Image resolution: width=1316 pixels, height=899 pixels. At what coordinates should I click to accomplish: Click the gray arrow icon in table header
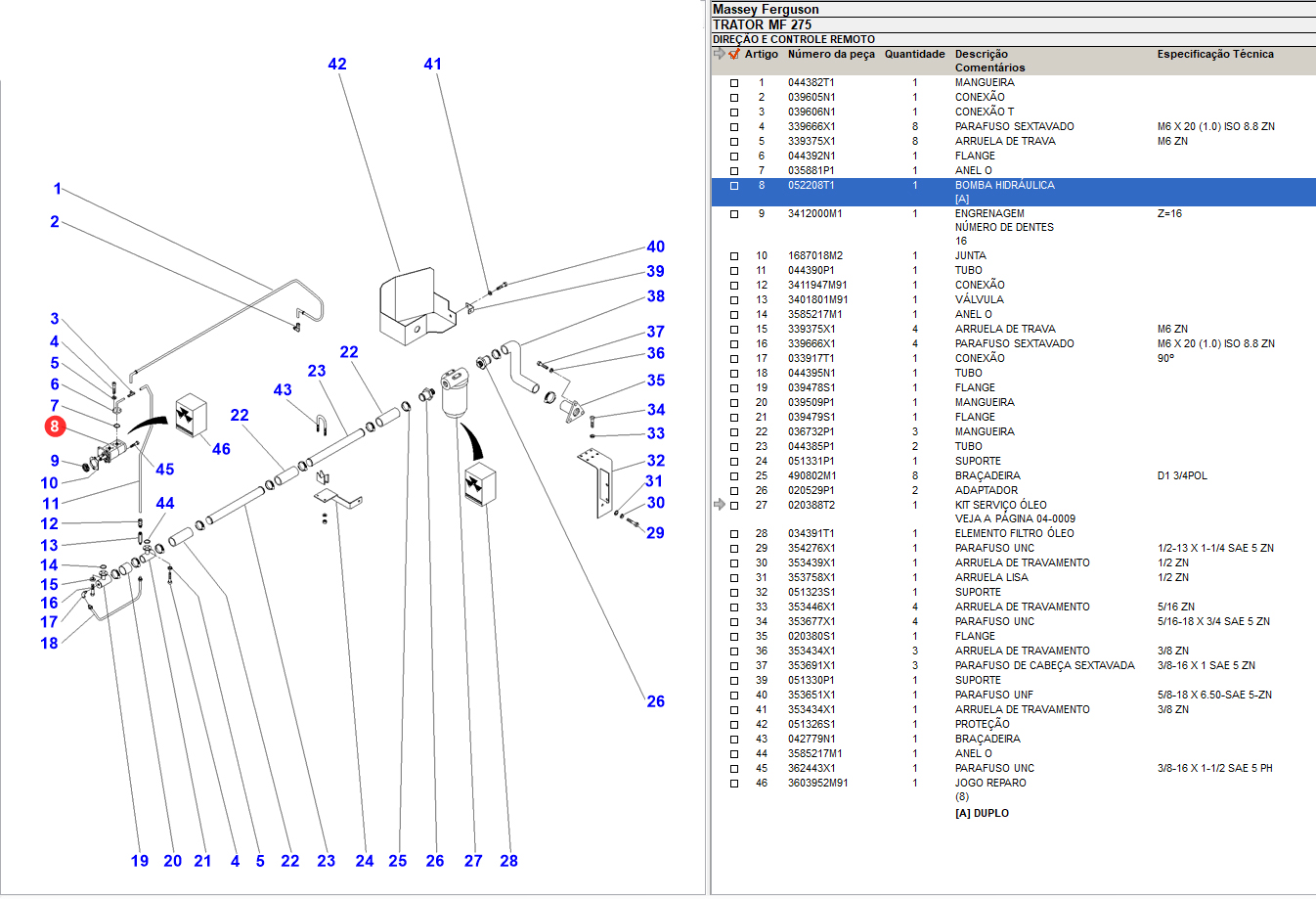[x=720, y=54]
